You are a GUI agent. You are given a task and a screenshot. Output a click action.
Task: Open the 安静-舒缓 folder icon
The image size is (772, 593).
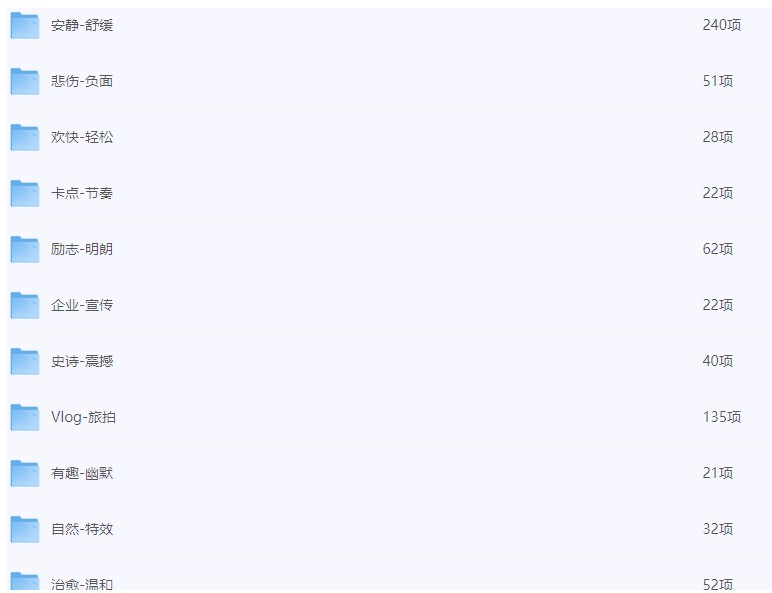click(x=25, y=25)
